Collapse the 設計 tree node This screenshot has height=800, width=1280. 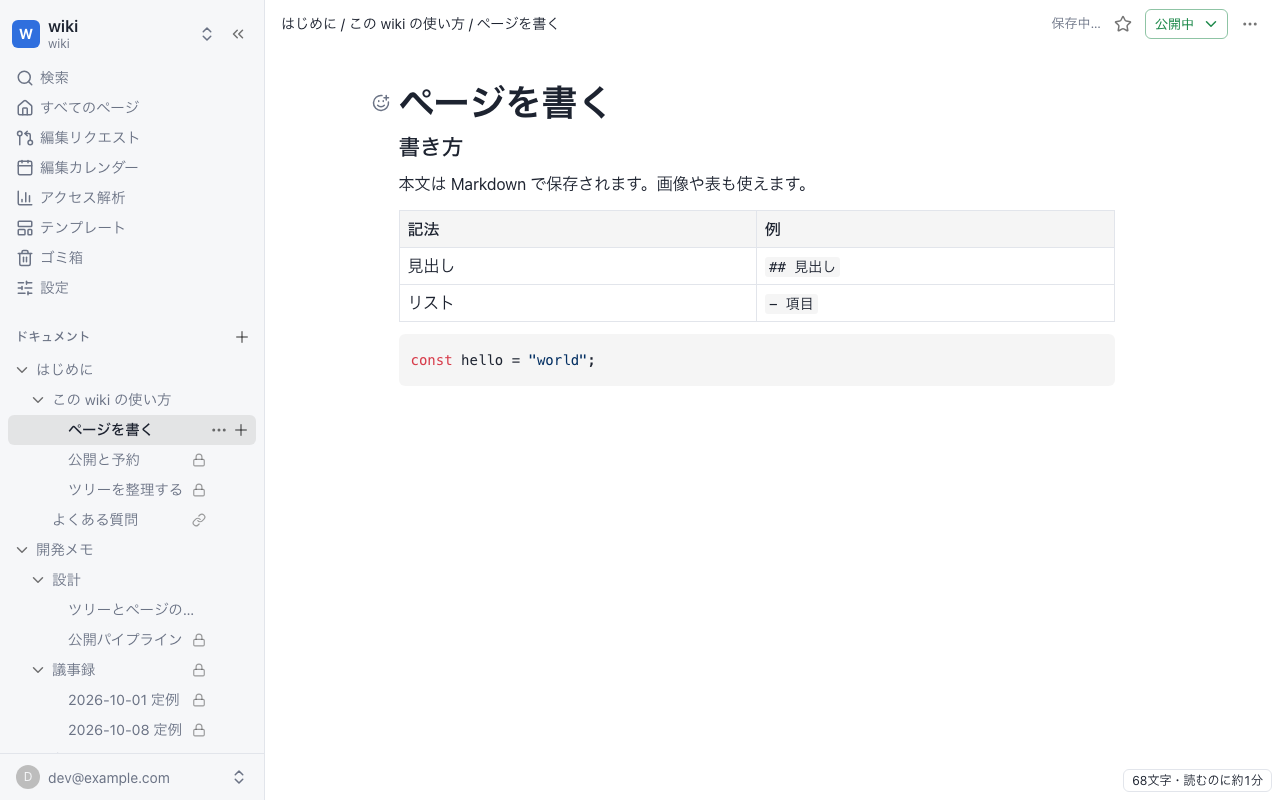(38, 579)
